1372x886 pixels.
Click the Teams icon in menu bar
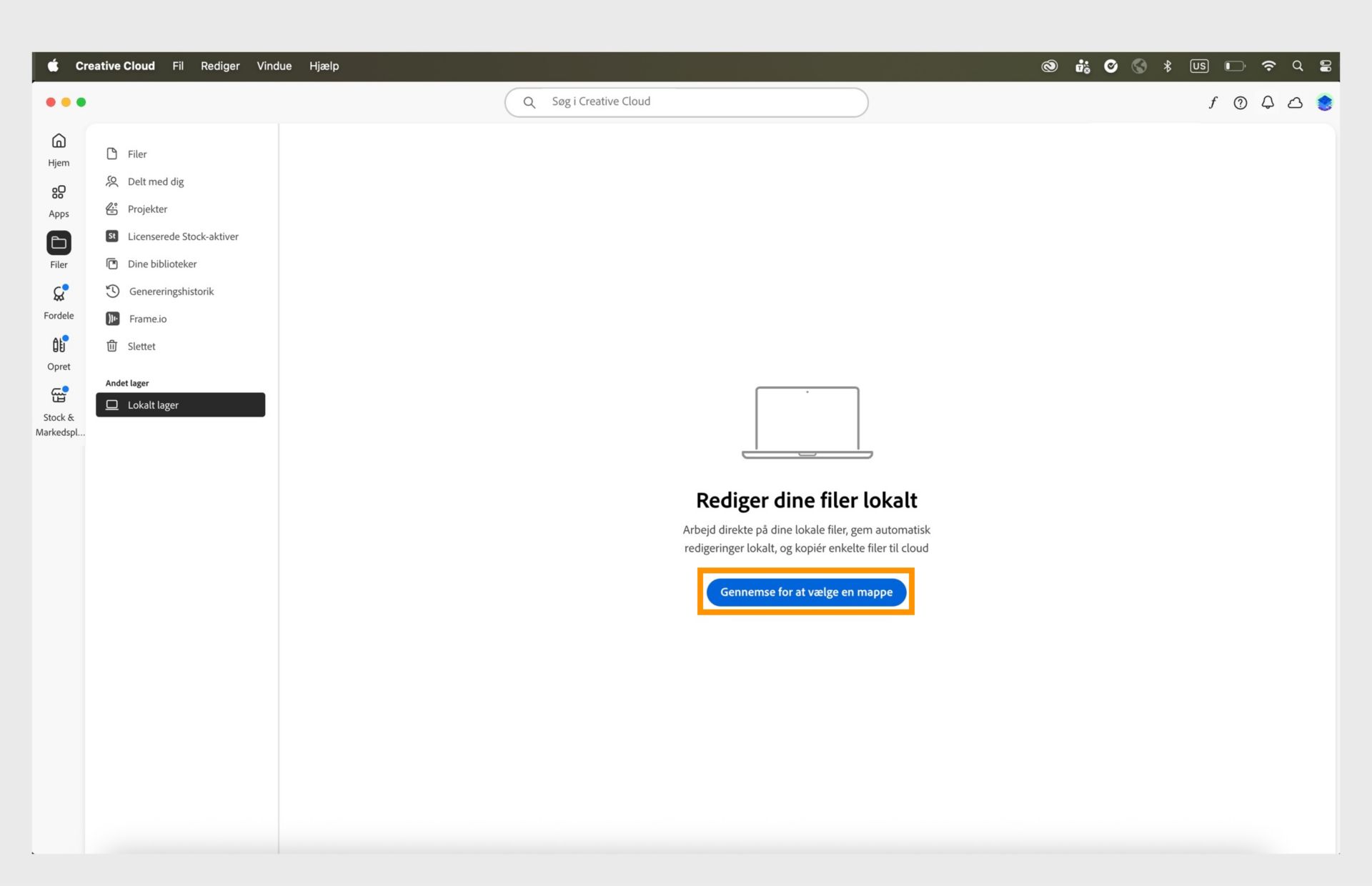pos(1083,66)
